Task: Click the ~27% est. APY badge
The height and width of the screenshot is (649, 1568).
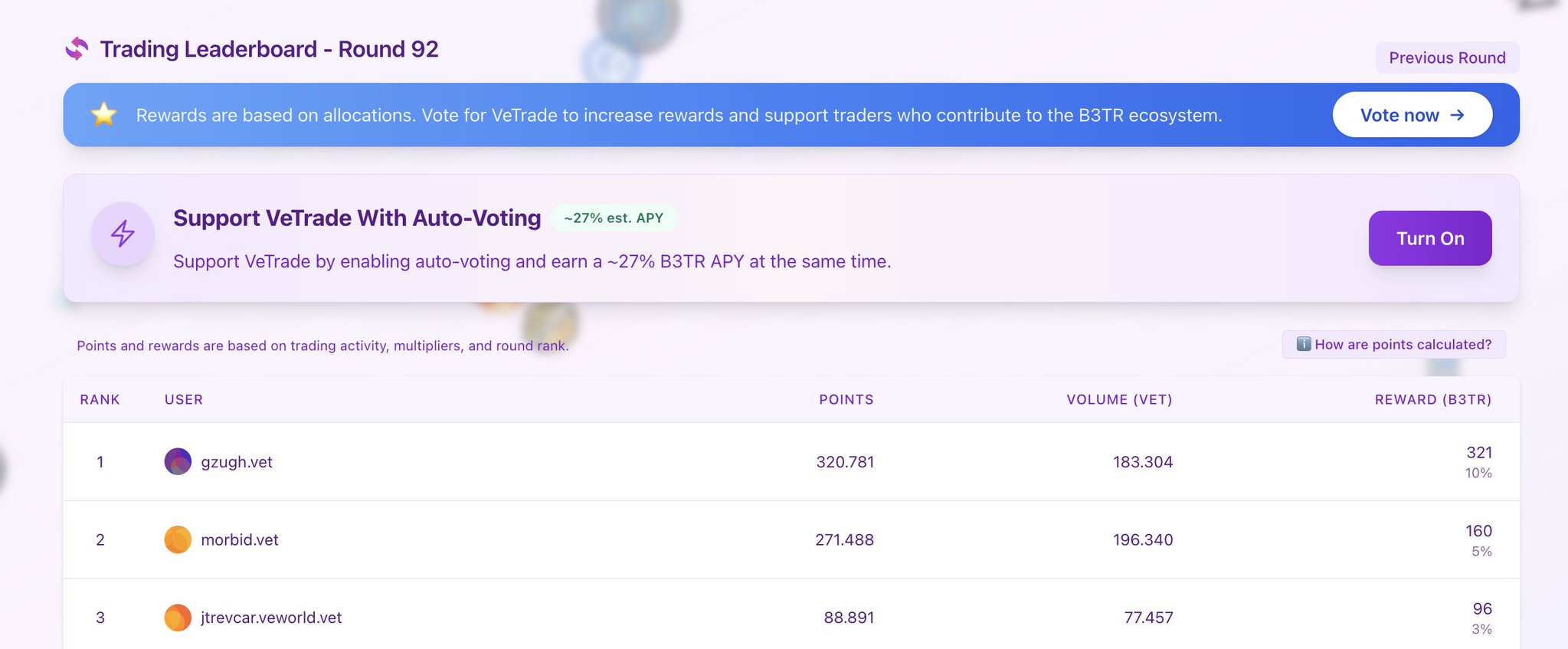Action: [614, 218]
